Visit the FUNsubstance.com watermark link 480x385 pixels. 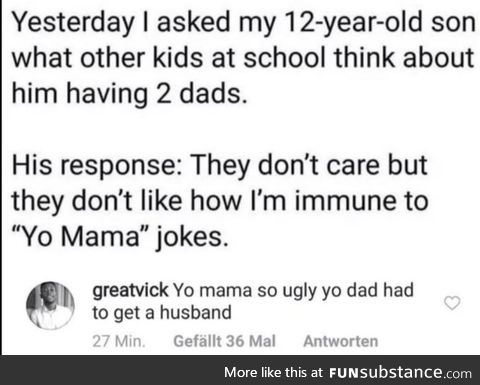[400, 372]
